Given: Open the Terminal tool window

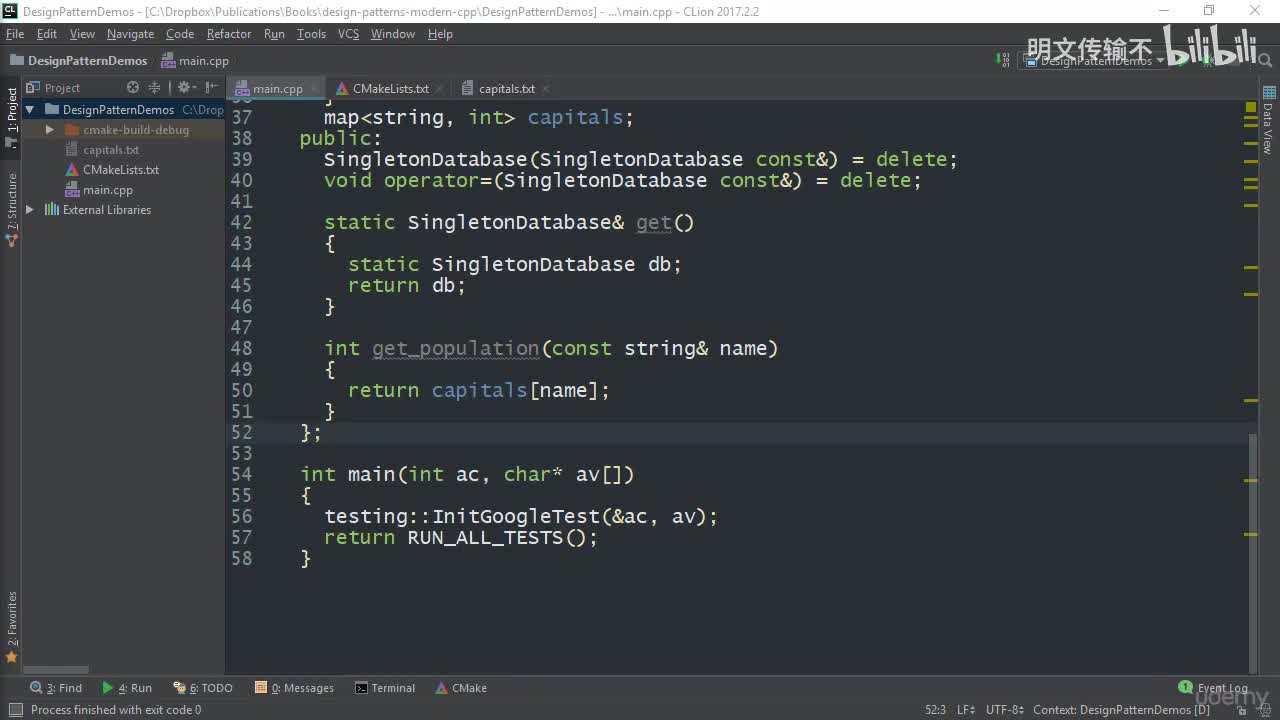Looking at the screenshot, I should tap(385, 688).
